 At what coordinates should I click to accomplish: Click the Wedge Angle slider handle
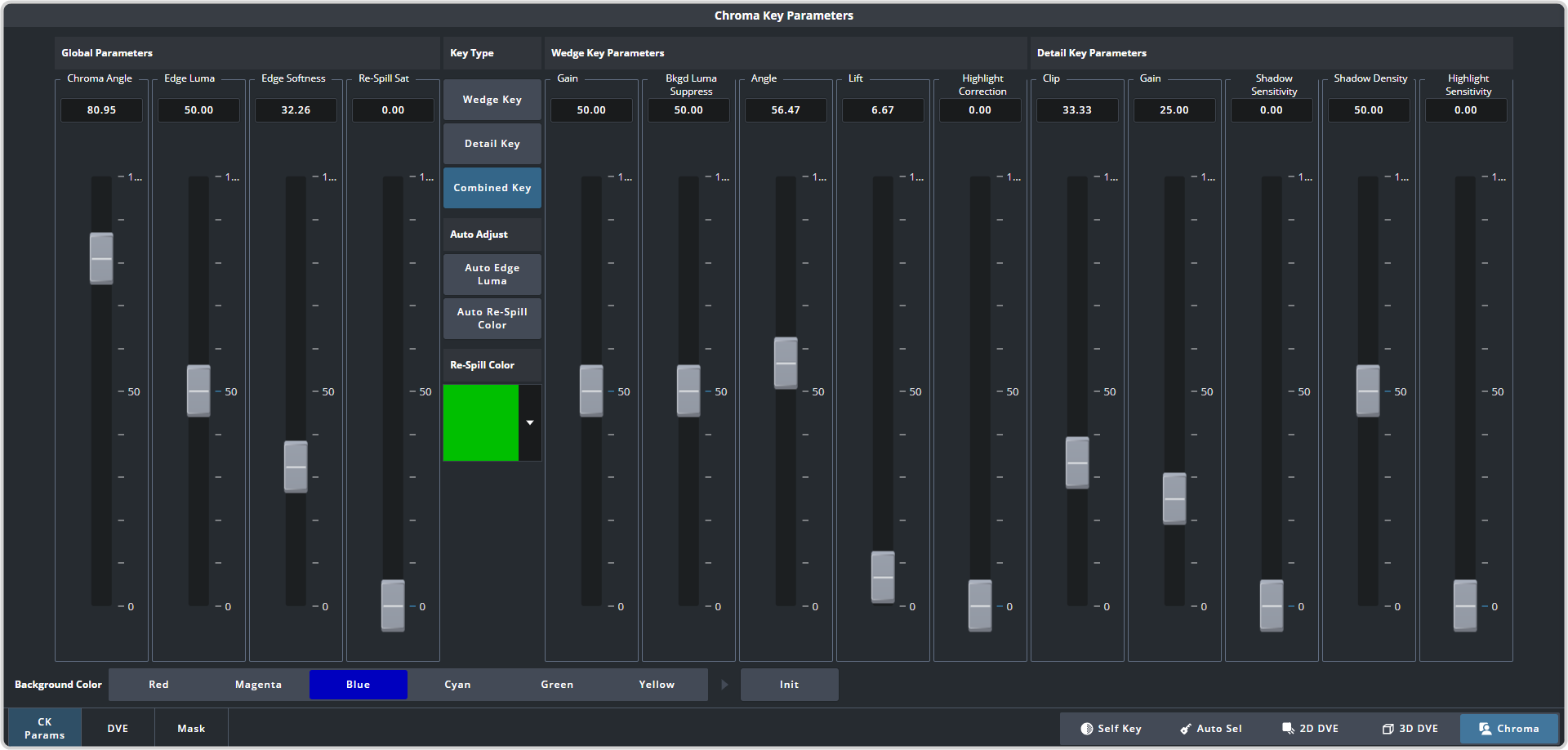[x=786, y=363]
